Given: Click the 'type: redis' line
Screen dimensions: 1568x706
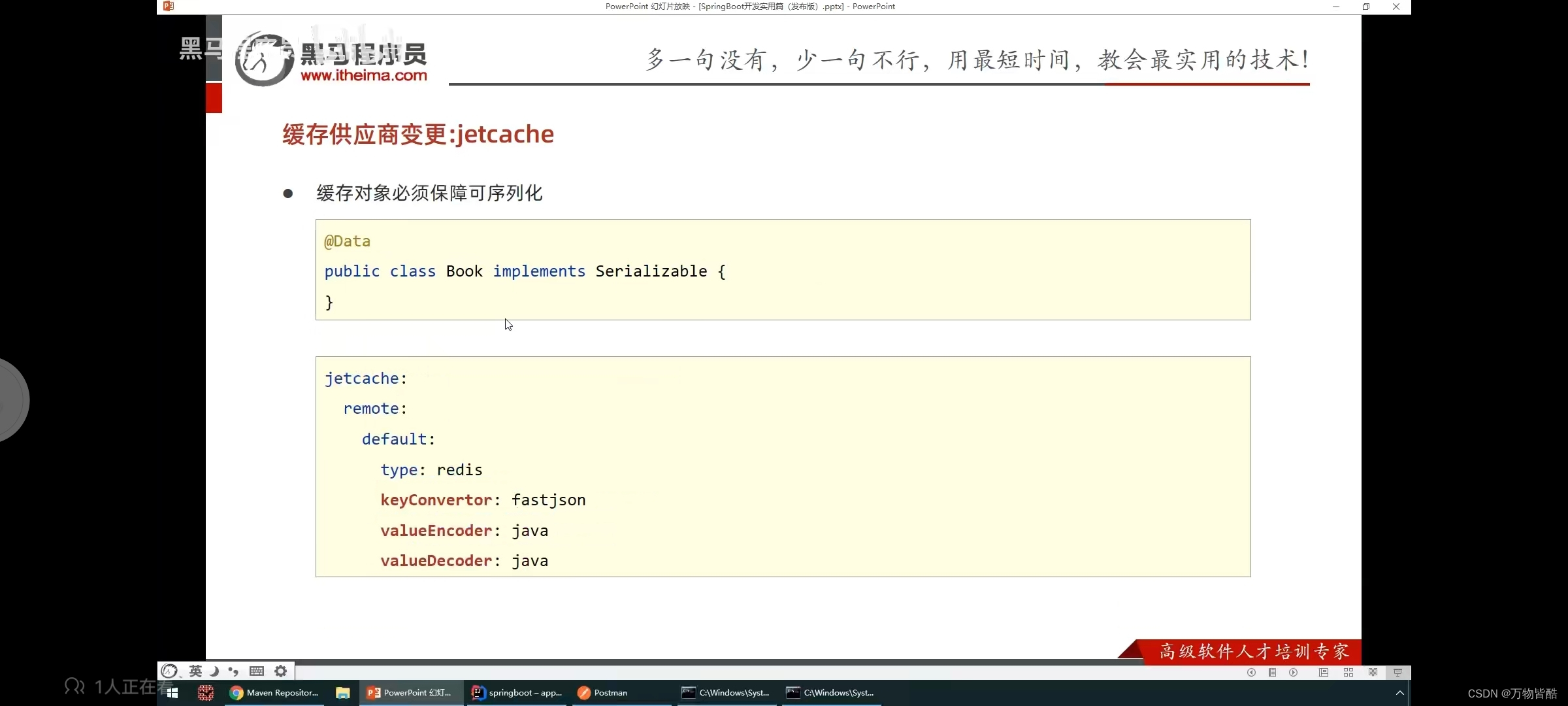Looking at the screenshot, I should coord(431,470).
